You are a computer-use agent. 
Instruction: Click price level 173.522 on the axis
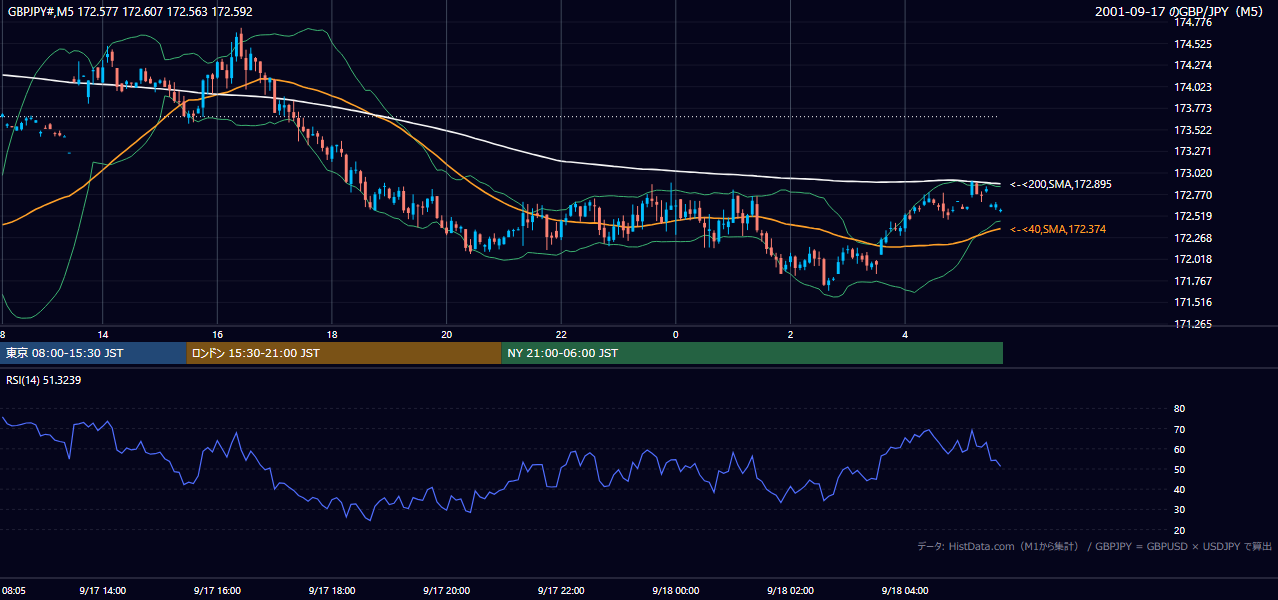point(1193,130)
